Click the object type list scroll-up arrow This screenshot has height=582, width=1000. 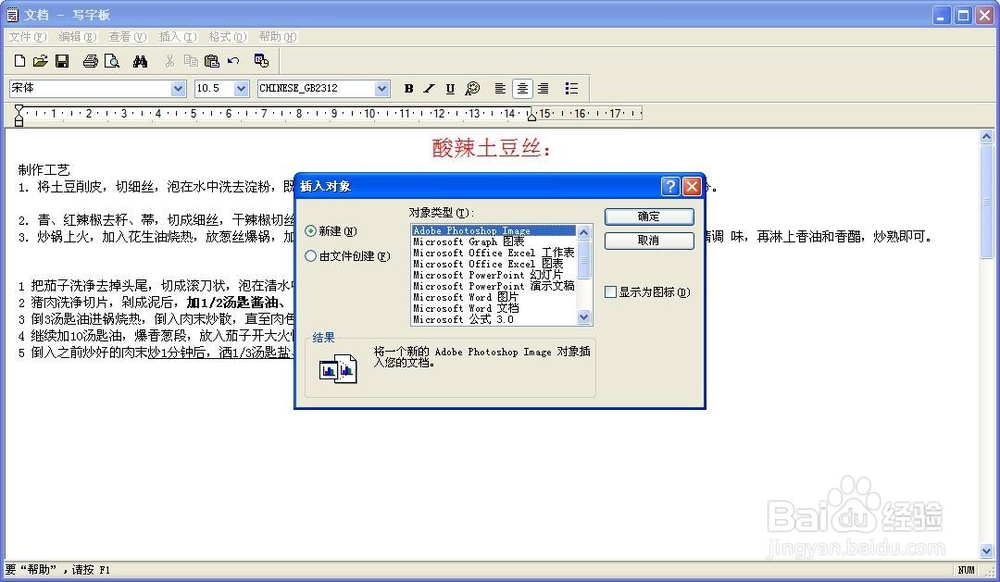(x=584, y=232)
